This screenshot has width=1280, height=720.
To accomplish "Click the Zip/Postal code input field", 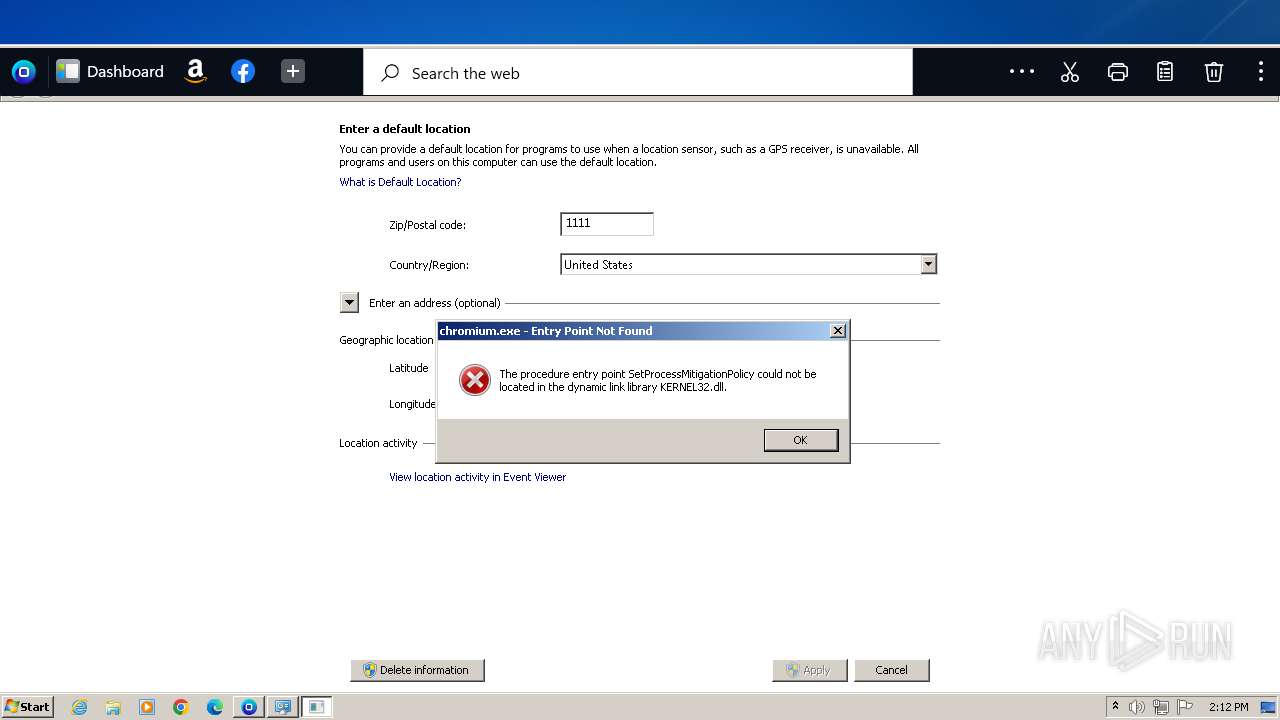I will [607, 224].
